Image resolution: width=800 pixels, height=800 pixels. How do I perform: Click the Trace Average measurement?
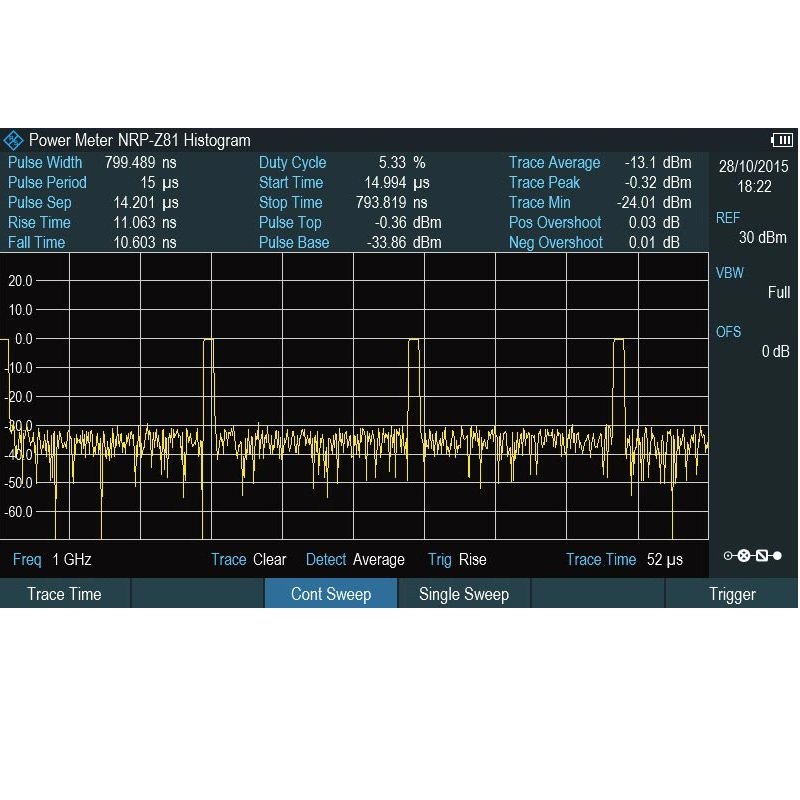click(555, 162)
